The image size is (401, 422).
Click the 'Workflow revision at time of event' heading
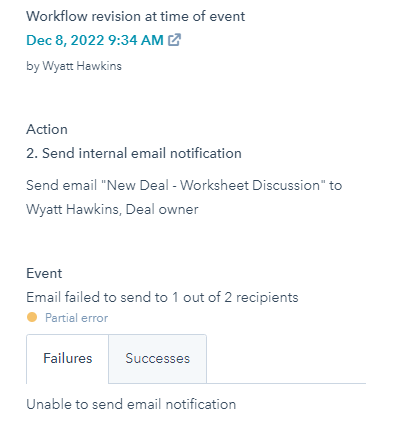tap(135, 16)
